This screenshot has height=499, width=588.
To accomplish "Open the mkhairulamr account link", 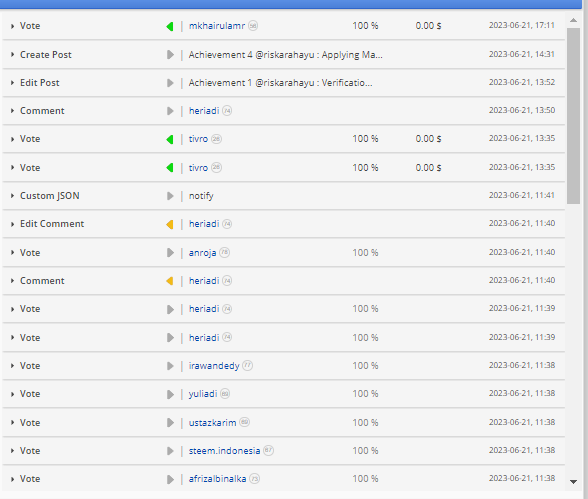I will click(x=217, y=26).
